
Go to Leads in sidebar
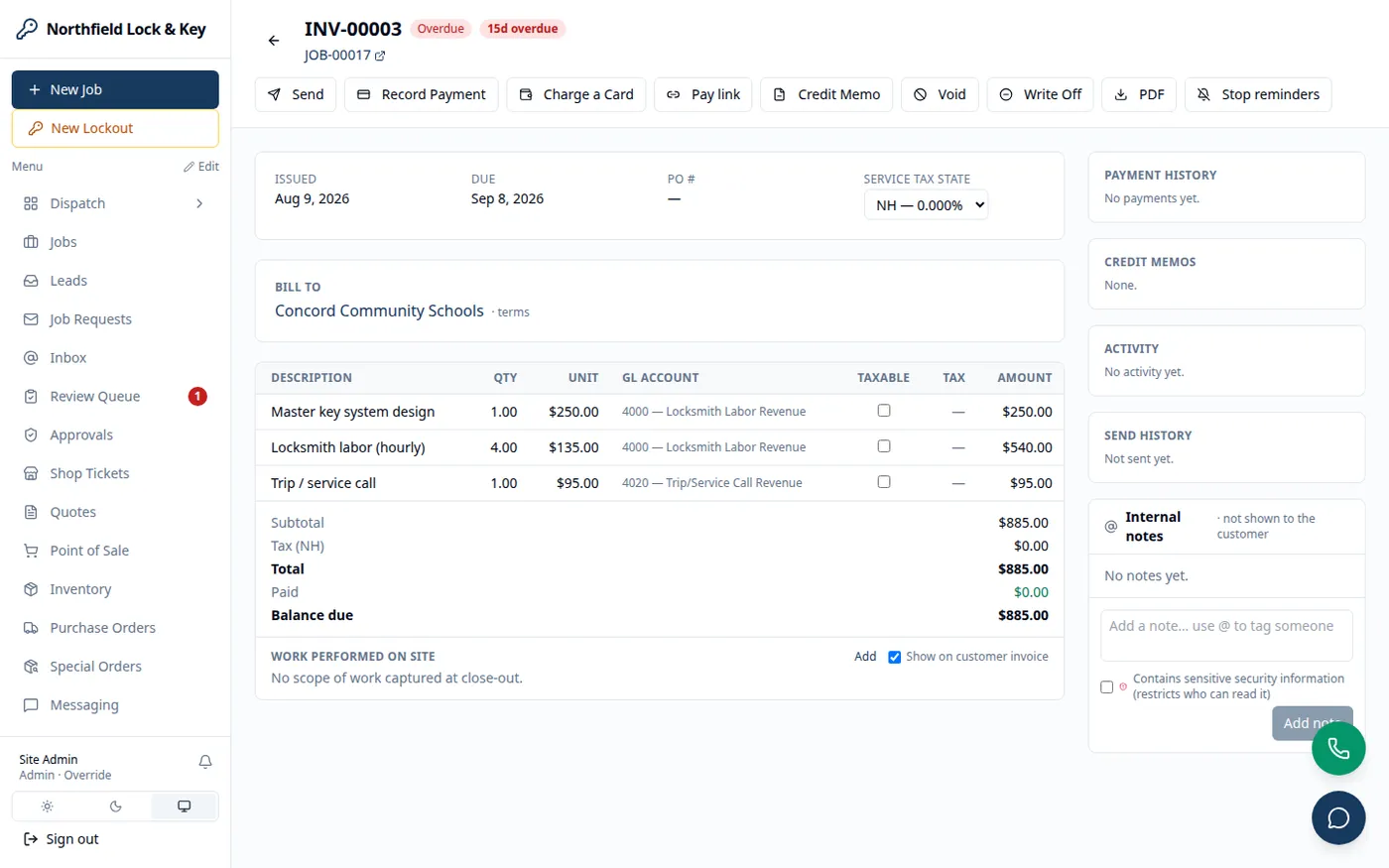(x=115, y=281)
